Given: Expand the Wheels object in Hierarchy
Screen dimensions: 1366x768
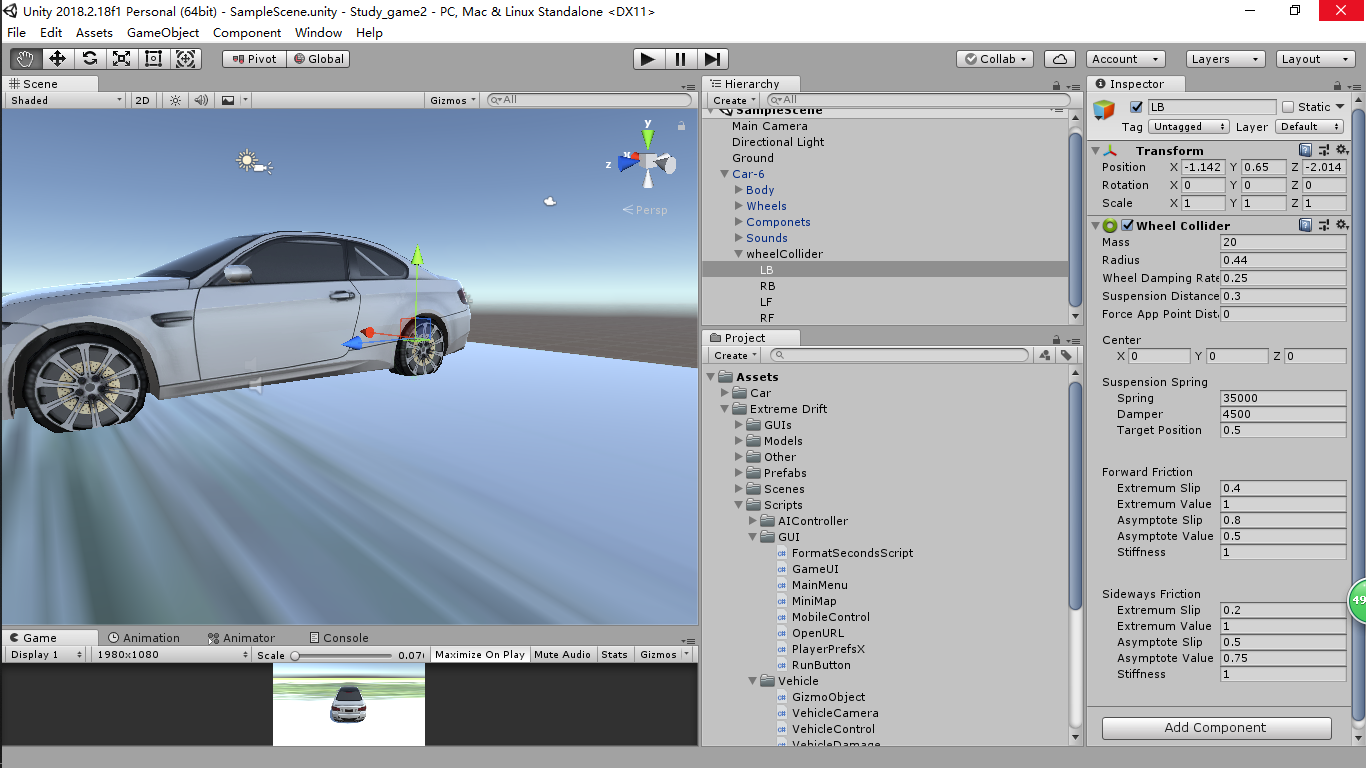Looking at the screenshot, I should 739,206.
